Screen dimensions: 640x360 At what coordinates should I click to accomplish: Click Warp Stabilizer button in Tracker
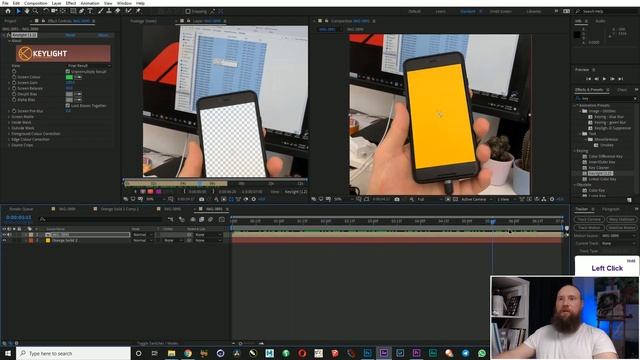[x=621, y=220]
